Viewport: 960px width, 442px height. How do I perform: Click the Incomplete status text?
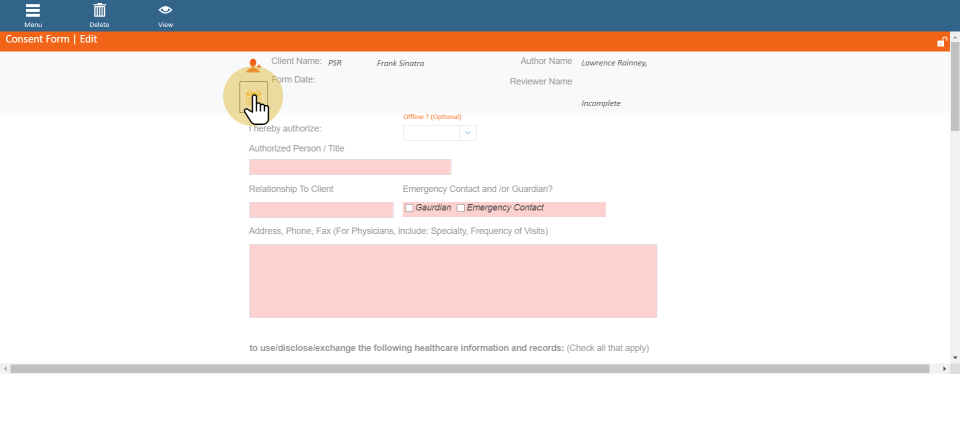[x=601, y=103]
